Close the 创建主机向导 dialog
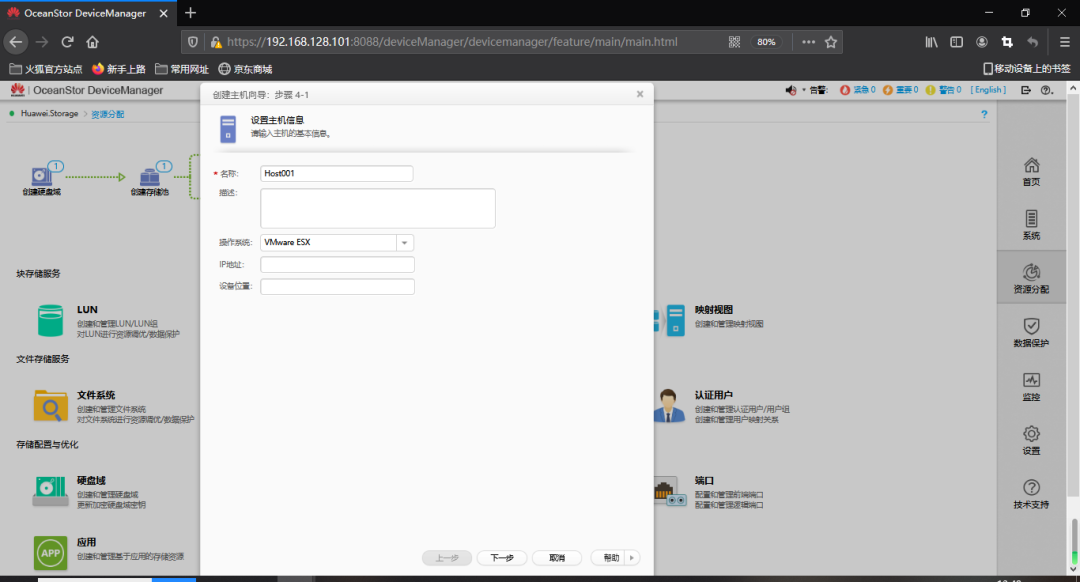This screenshot has width=1080, height=582. pyautogui.click(x=640, y=94)
